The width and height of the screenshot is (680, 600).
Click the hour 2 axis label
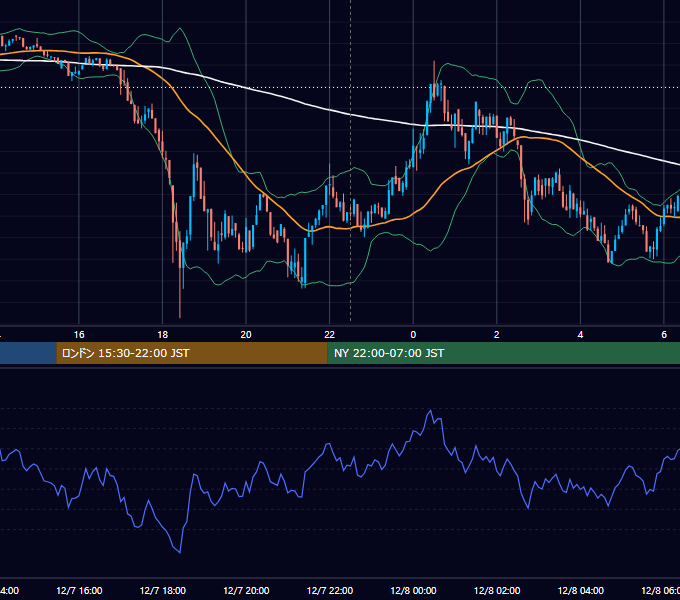497,335
